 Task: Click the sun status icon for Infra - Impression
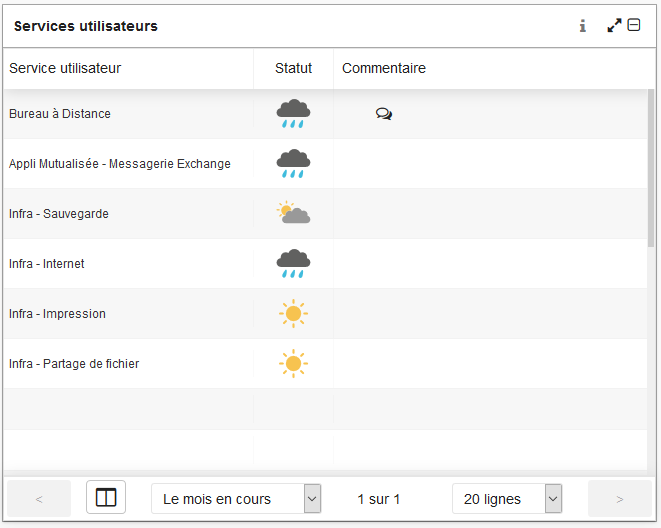click(293, 314)
